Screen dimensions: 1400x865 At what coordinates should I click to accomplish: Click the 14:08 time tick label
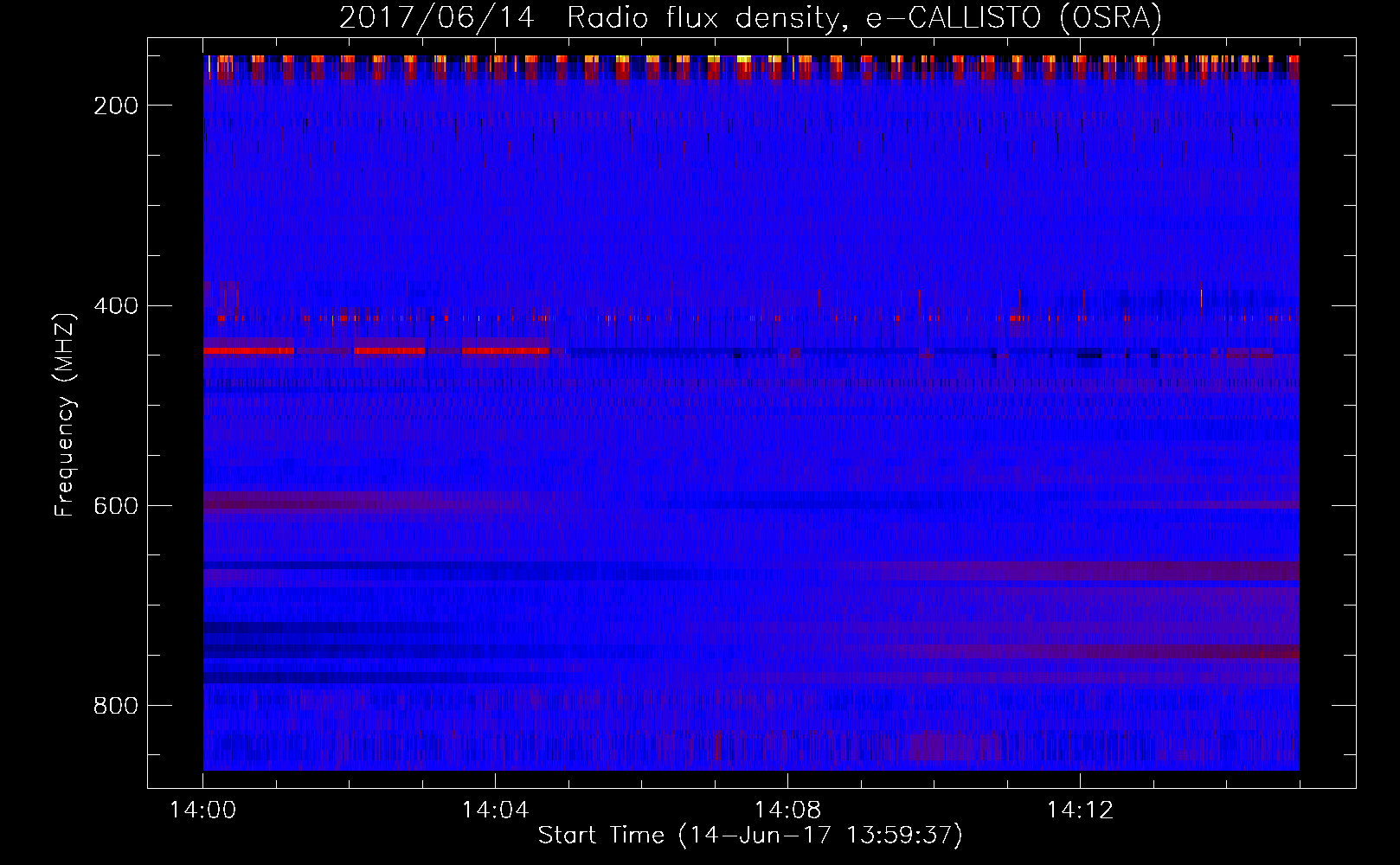pos(787,811)
